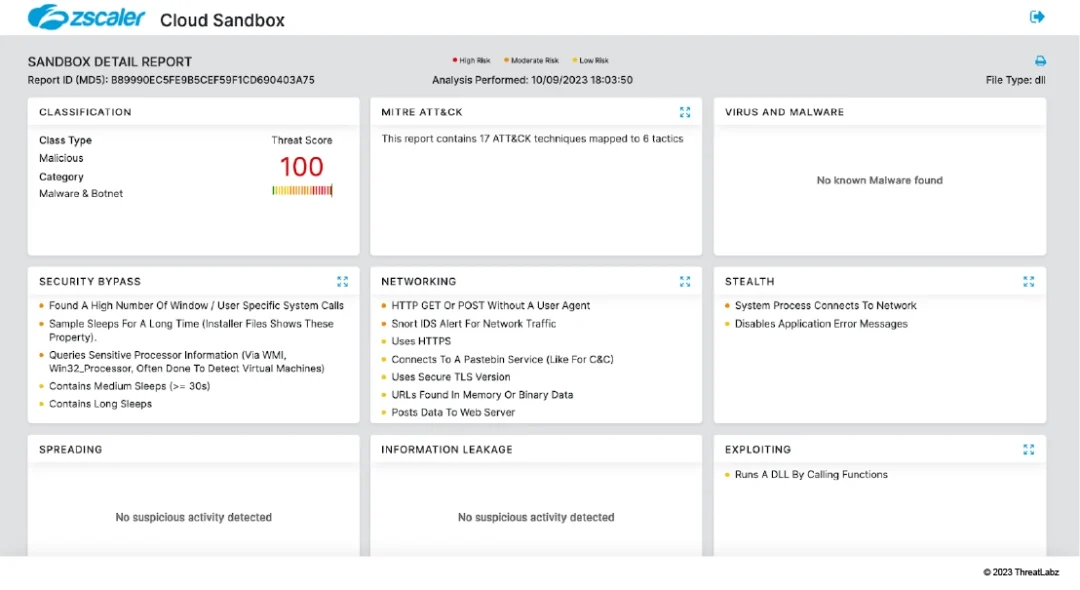Open 'Snort IDS Alert For Network Traffic' item
The height and width of the screenshot is (590, 1080).
pos(473,324)
